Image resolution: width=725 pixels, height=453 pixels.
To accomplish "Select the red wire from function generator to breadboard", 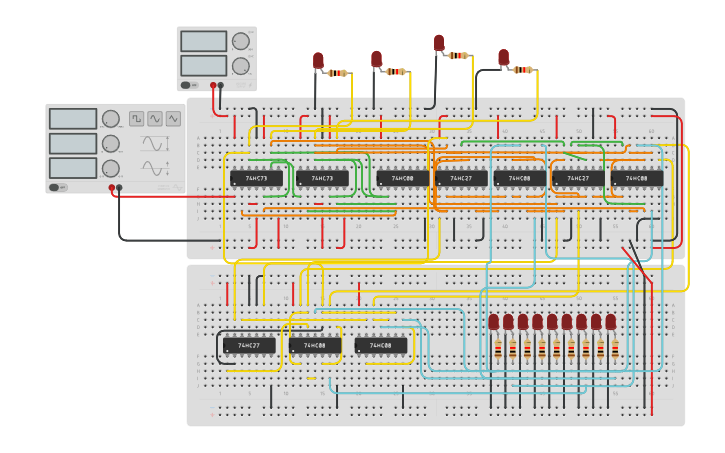I will click(x=173, y=196).
